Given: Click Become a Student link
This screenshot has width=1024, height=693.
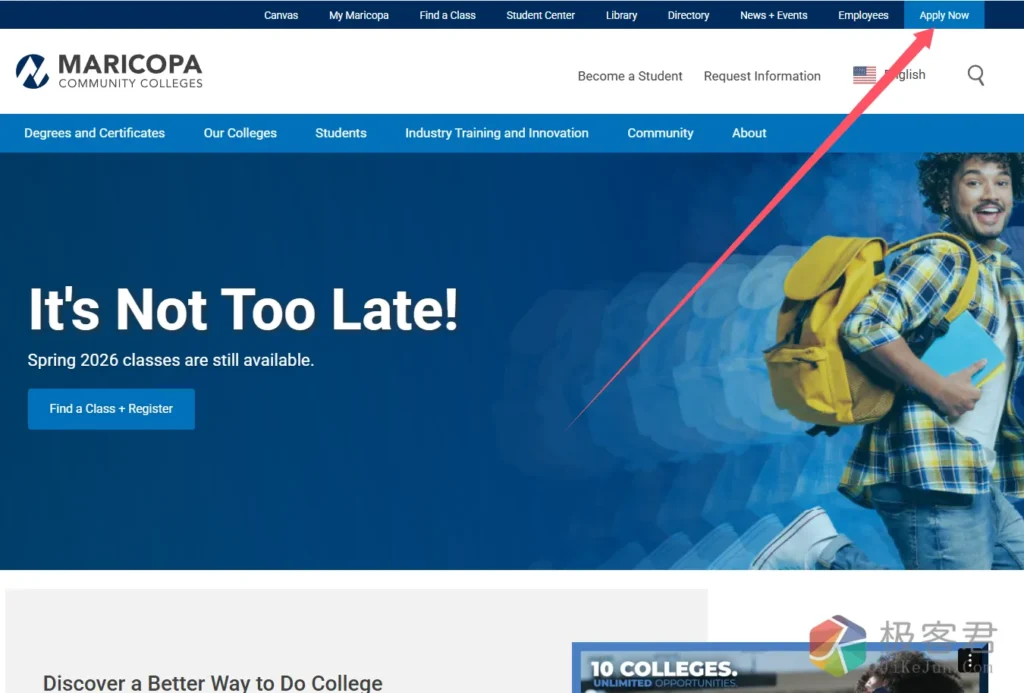Looking at the screenshot, I should [x=630, y=76].
